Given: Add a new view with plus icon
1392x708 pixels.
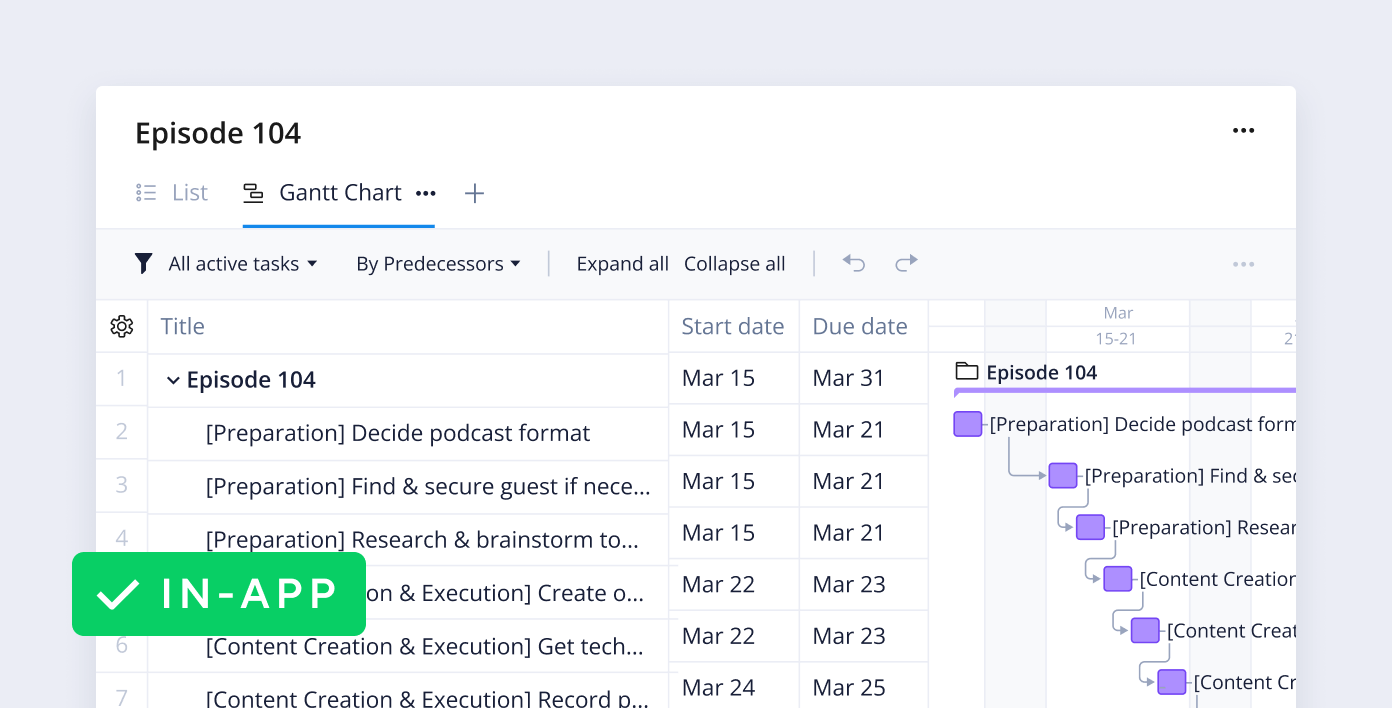Looking at the screenshot, I should [475, 194].
